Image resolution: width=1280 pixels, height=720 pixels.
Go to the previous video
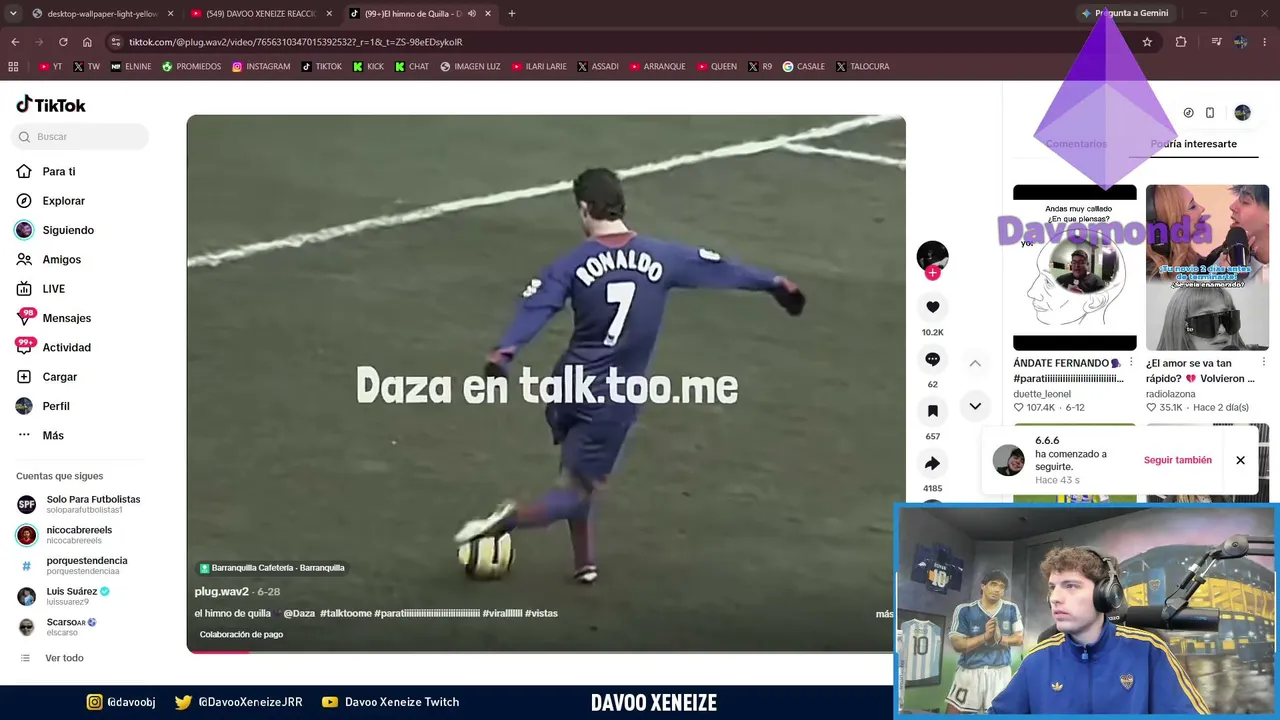[x=975, y=363]
